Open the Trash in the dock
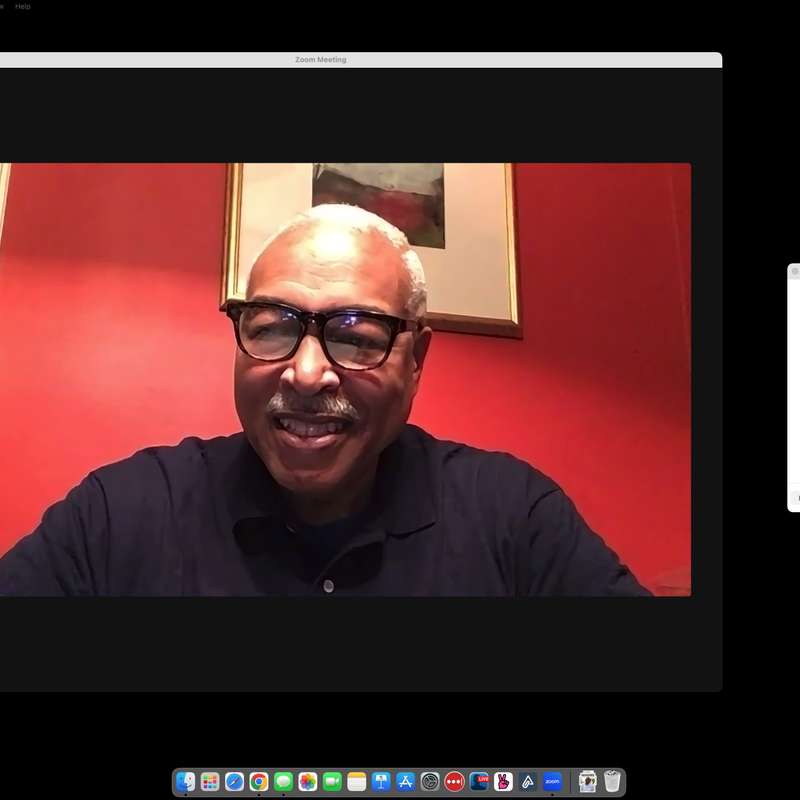 tap(612, 782)
